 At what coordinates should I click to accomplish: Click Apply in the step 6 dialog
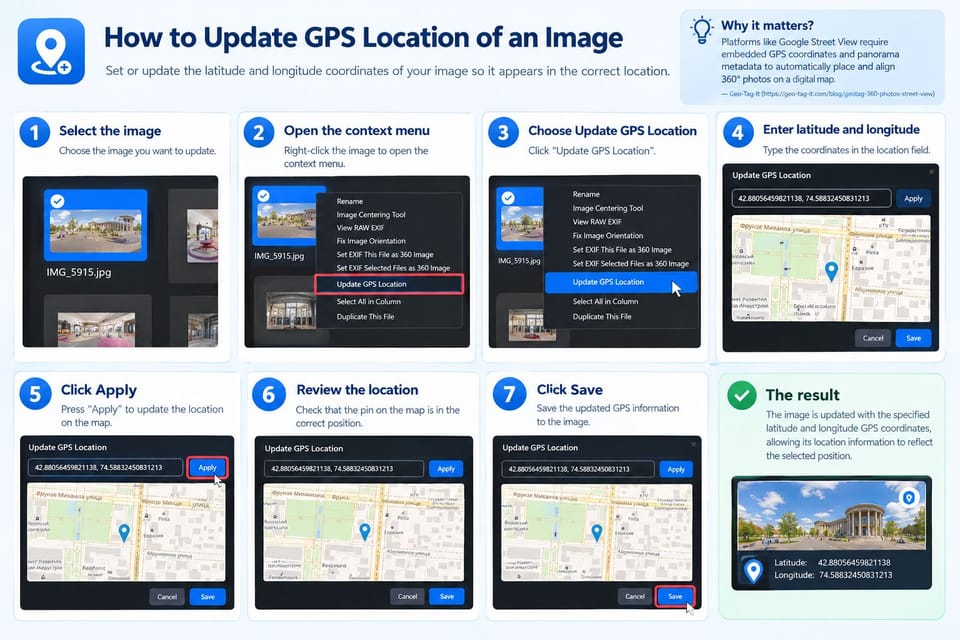click(x=446, y=469)
